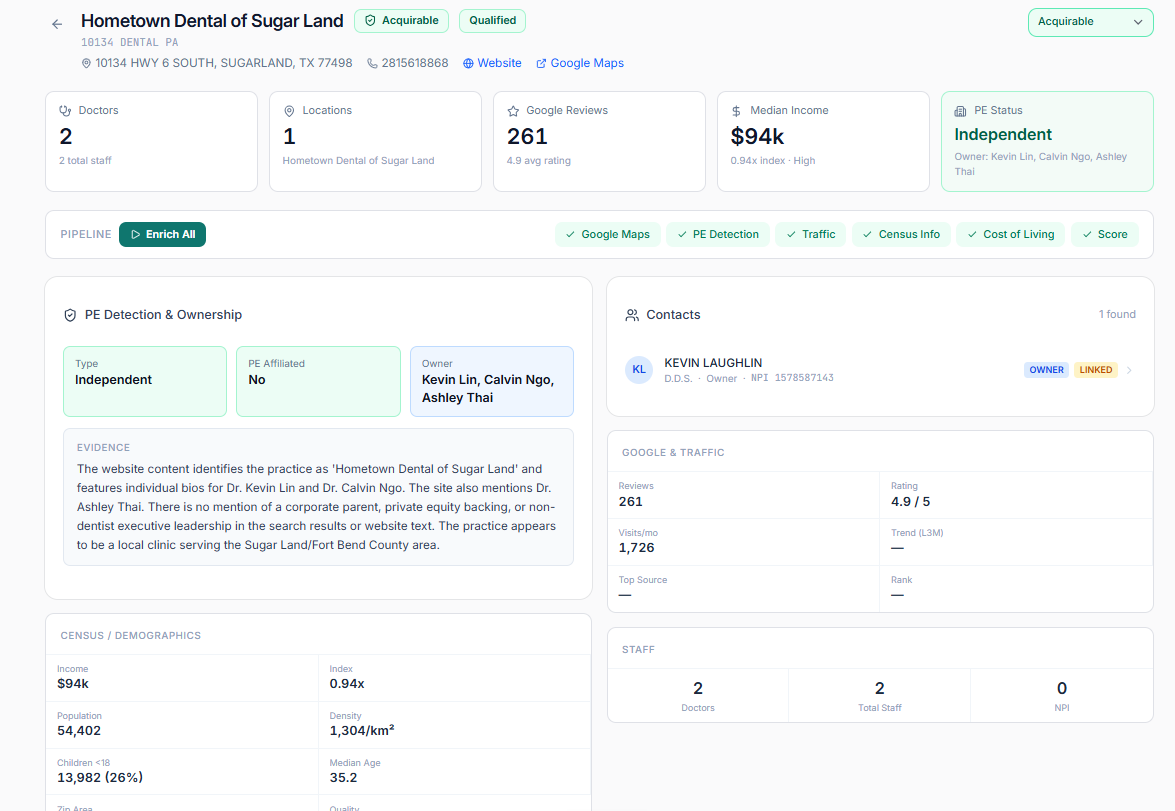This screenshot has height=811, width=1175.
Task: Click the phone icon beside 2815618868
Action: point(372,64)
